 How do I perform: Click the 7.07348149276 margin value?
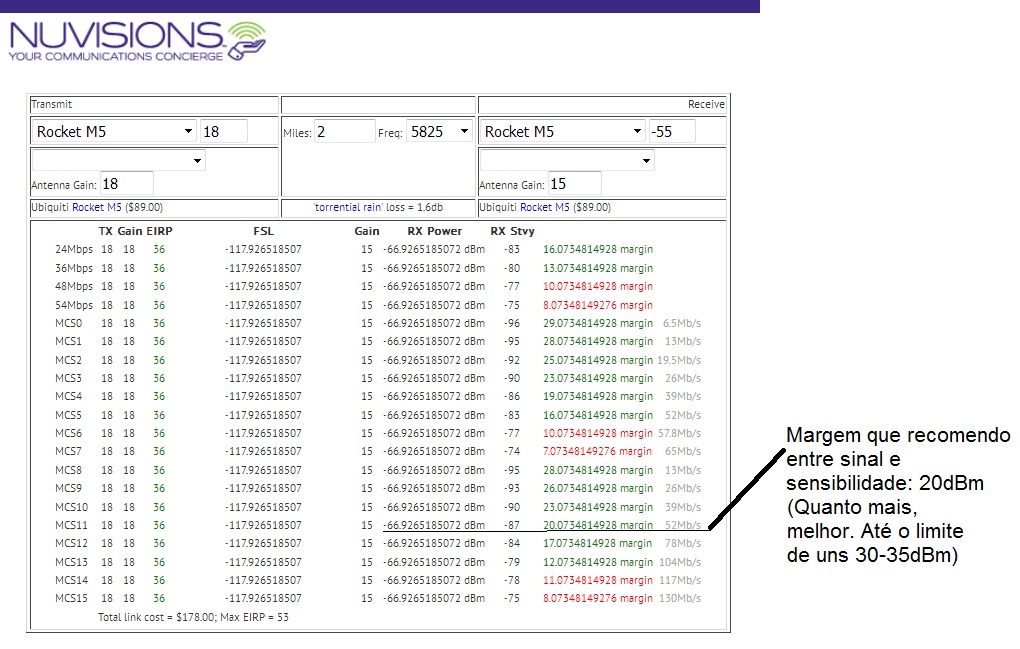(598, 451)
